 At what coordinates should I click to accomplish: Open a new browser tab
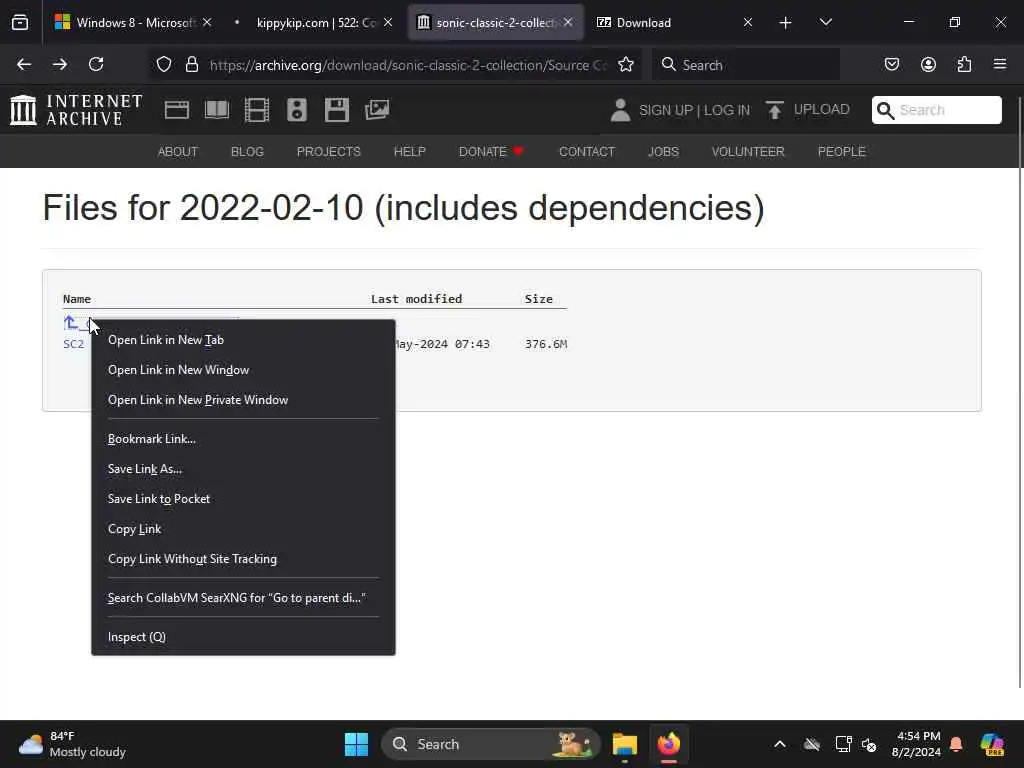point(786,23)
